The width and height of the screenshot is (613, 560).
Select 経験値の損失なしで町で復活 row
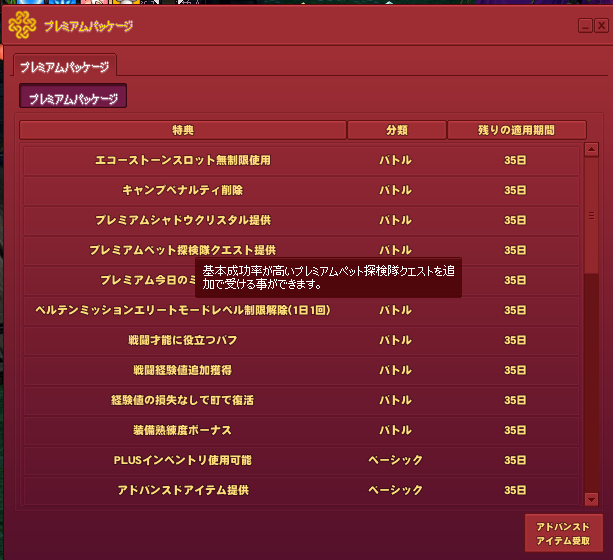click(301, 400)
